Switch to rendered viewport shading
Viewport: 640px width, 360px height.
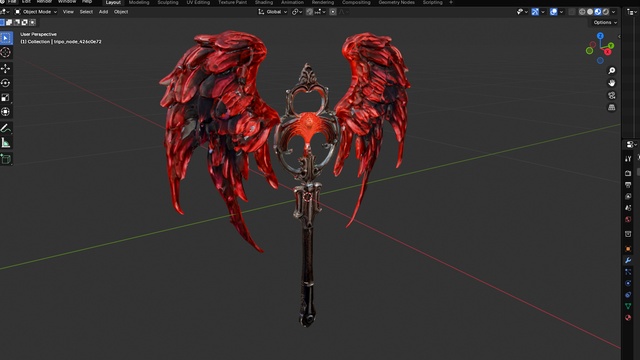606,12
